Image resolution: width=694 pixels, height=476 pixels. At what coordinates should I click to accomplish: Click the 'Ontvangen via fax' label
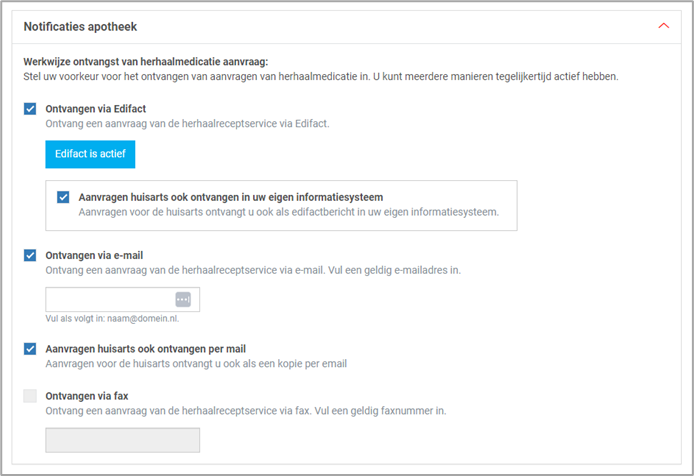click(87, 396)
